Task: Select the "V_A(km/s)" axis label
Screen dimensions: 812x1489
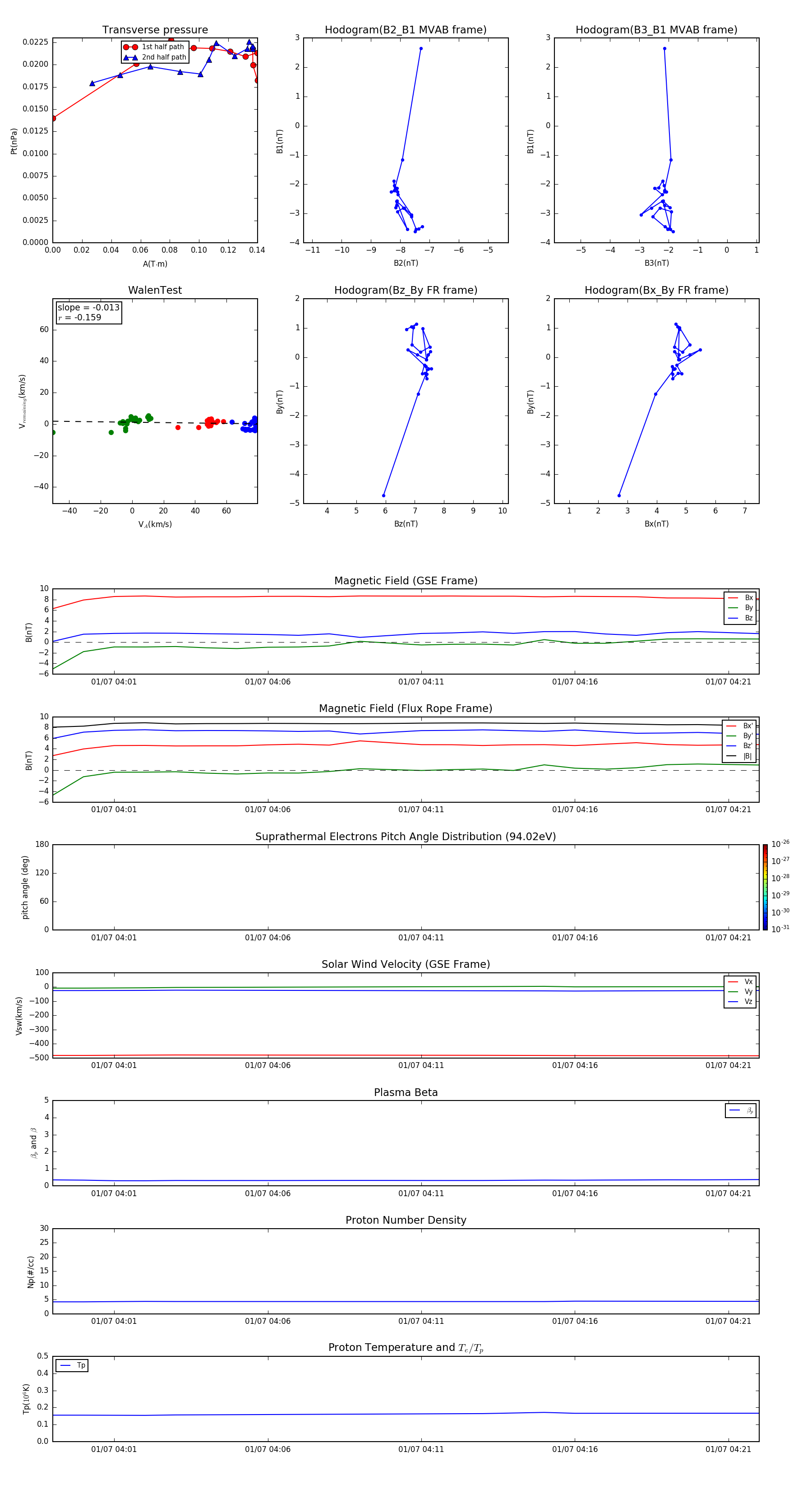Action: pos(155,524)
